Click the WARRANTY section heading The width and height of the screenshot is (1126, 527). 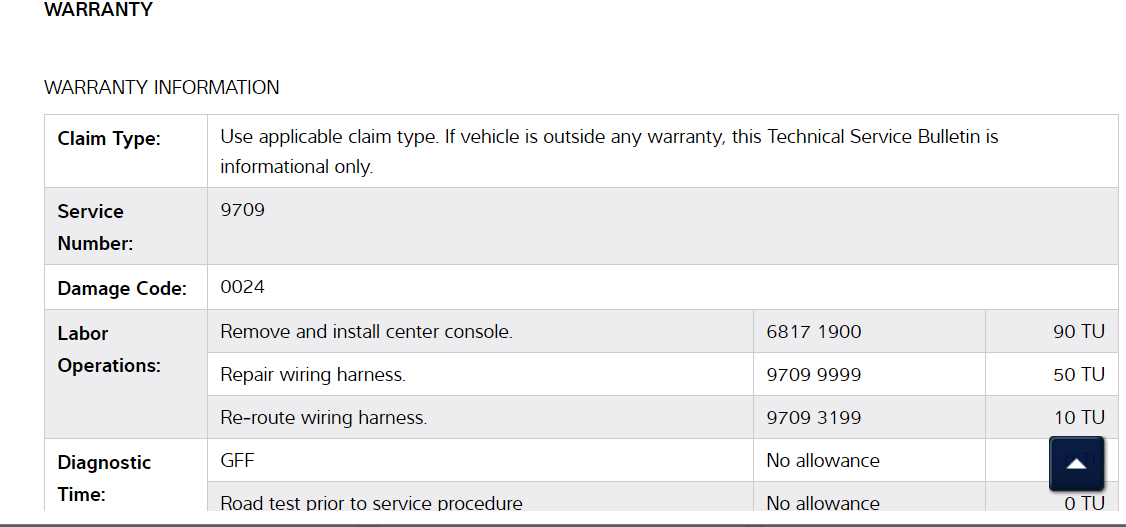coord(98,10)
